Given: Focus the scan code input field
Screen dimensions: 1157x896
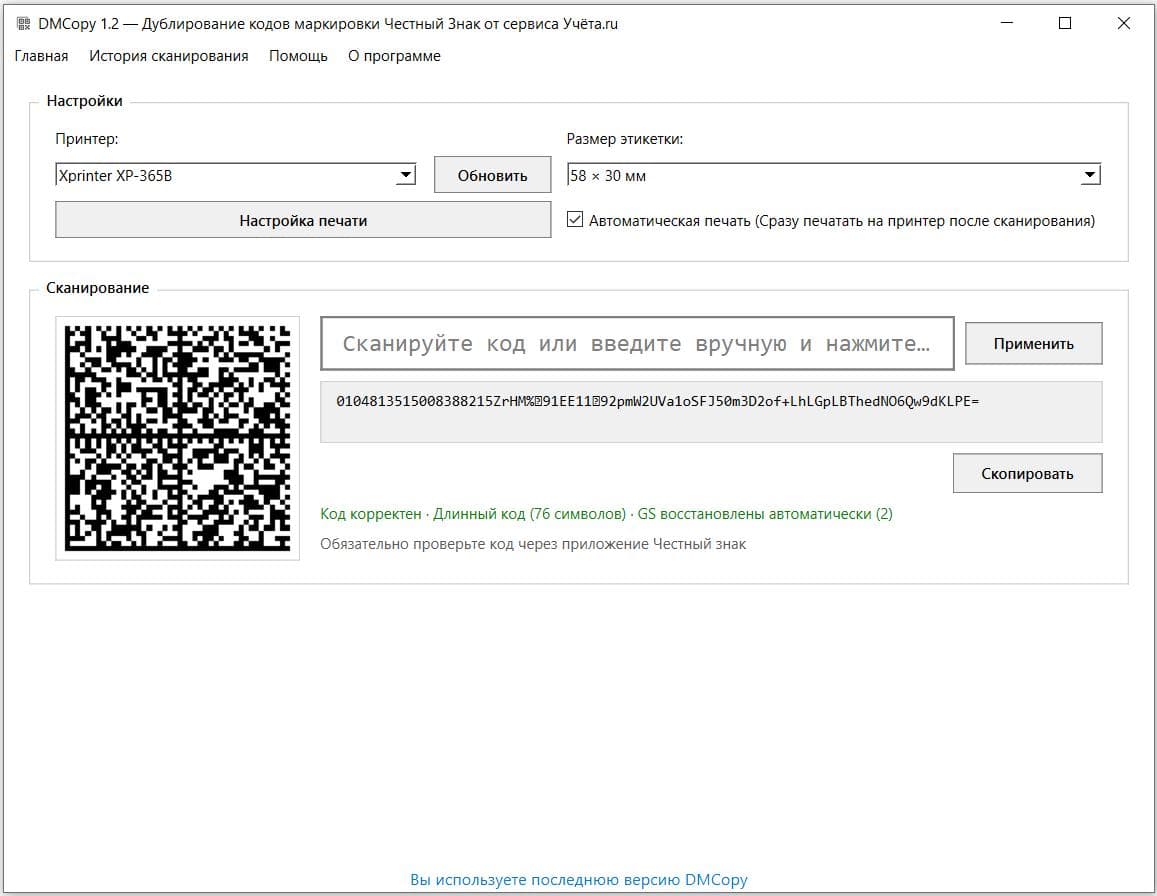Looking at the screenshot, I should coord(638,343).
